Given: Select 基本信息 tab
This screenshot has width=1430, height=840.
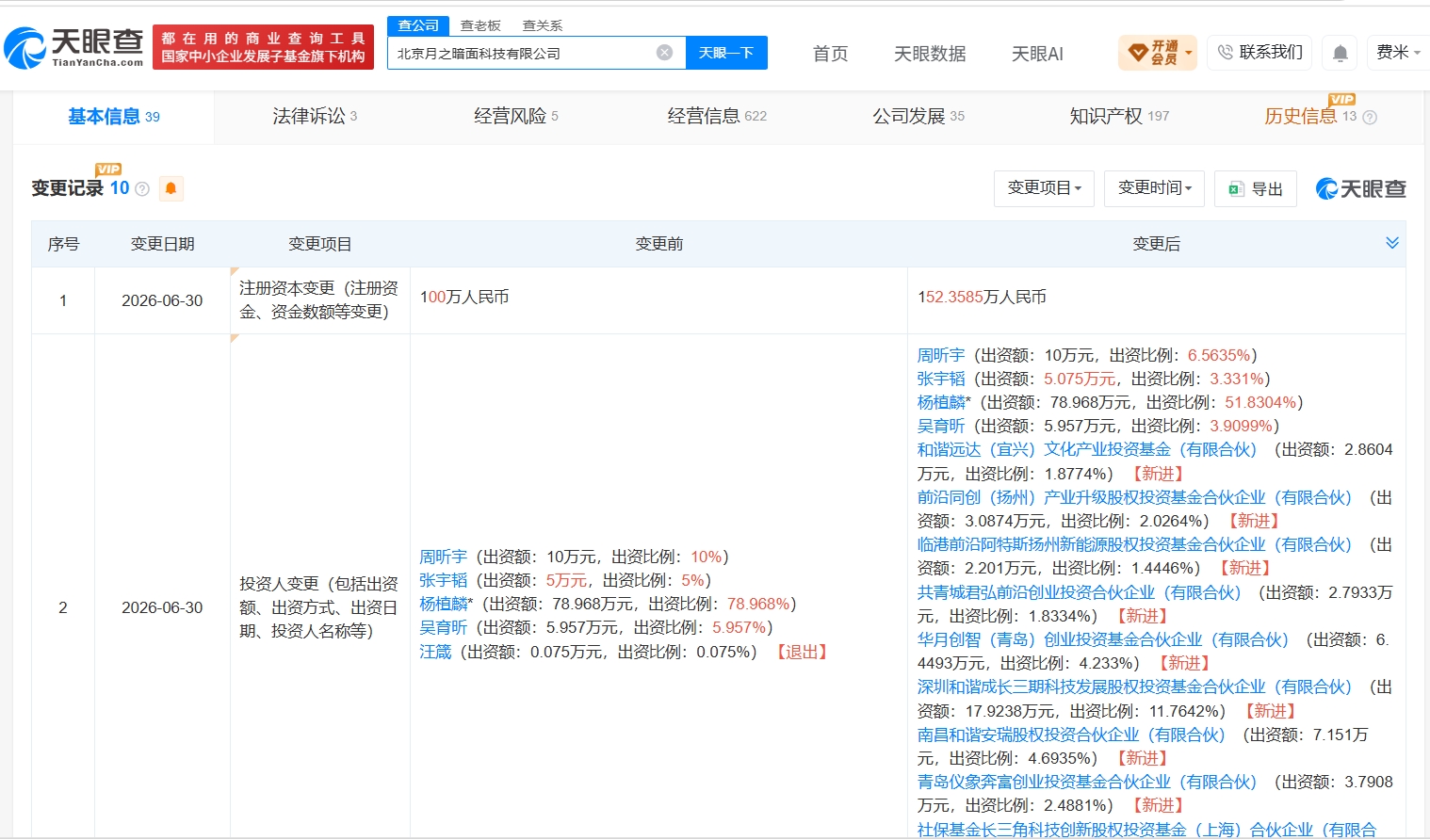Looking at the screenshot, I should [114, 116].
